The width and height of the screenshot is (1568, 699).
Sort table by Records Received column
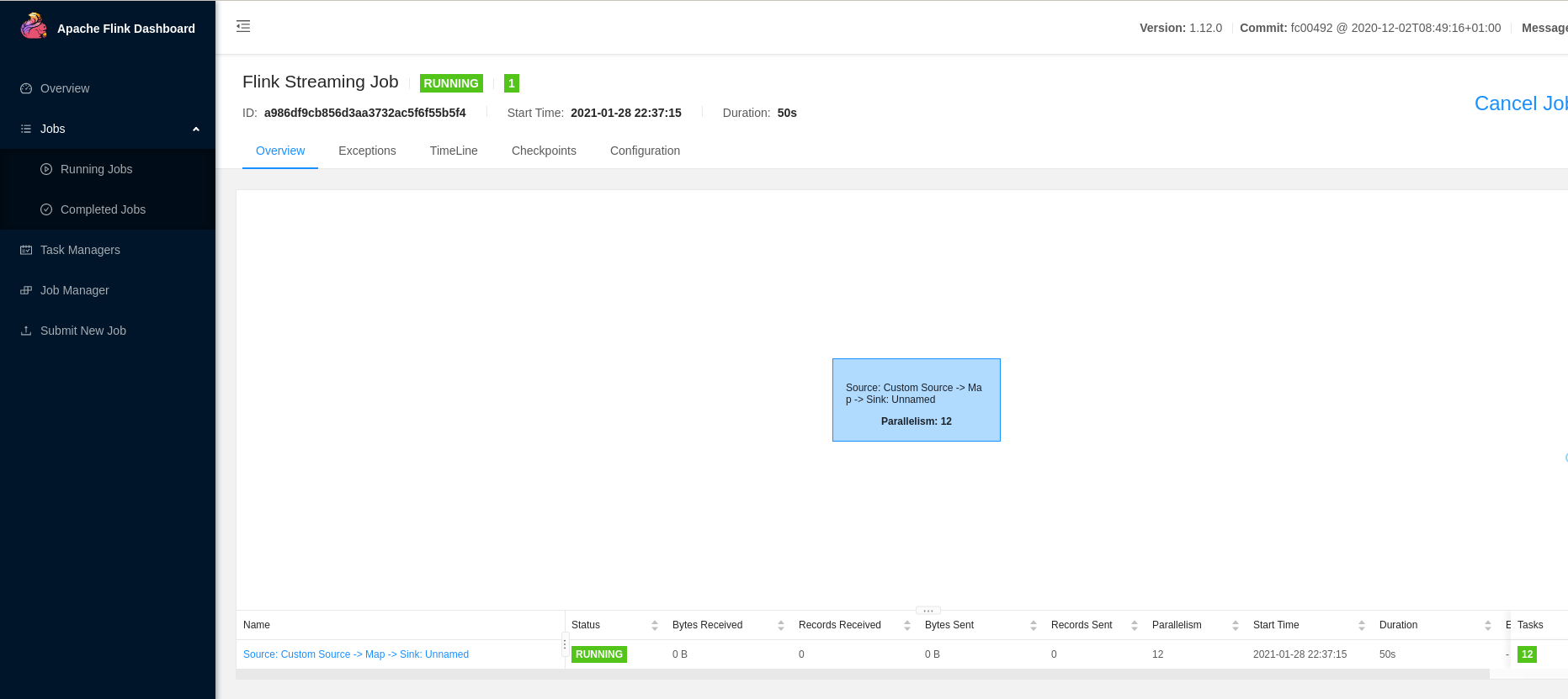pyautogui.click(x=907, y=625)
